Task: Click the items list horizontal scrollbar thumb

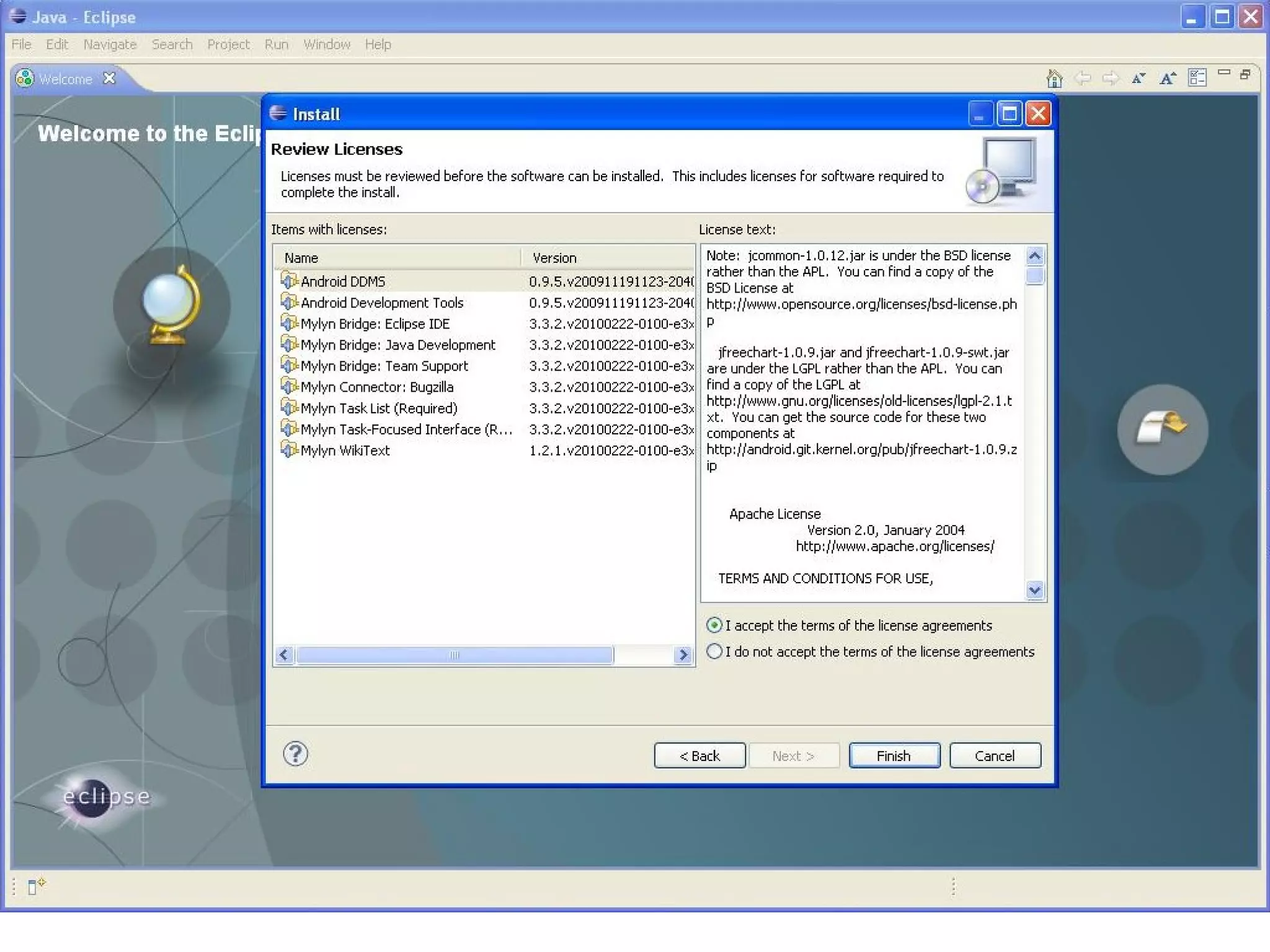Action: (x=455, y=655)
